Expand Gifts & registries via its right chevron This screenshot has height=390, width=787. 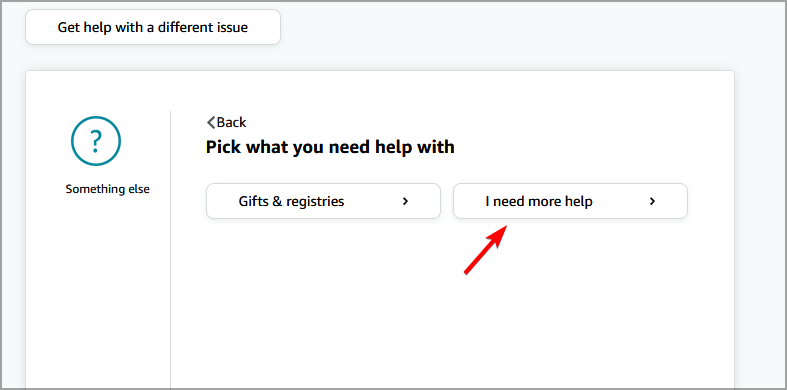point(406,201)
